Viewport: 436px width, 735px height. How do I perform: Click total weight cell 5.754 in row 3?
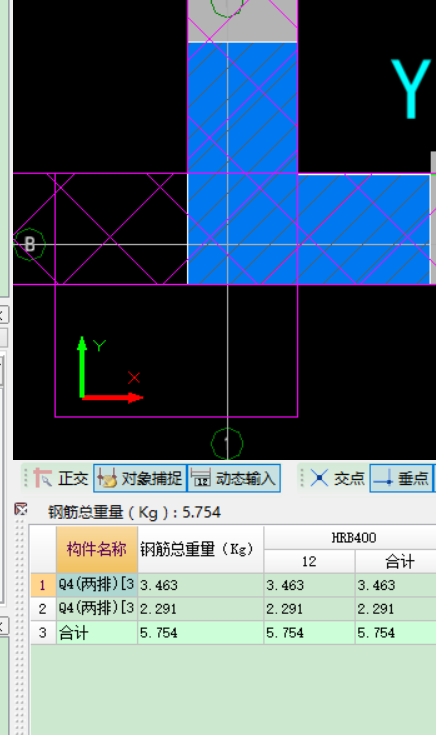coord(201,633)
